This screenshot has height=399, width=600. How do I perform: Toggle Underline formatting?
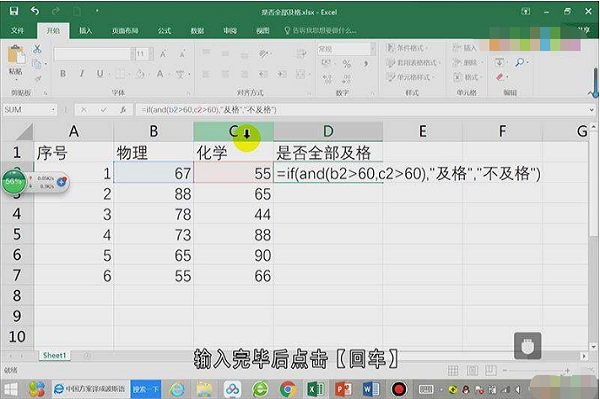pos(99,73)
